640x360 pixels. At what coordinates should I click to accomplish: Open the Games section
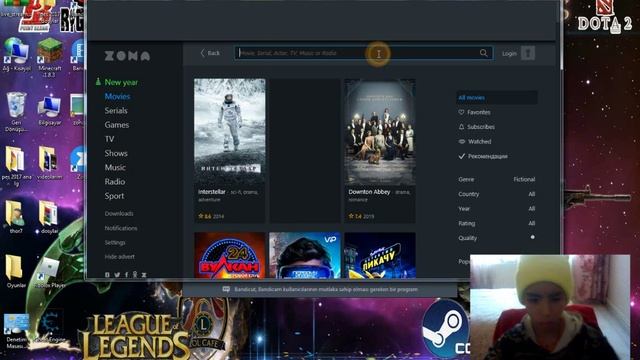pos(117,125)
